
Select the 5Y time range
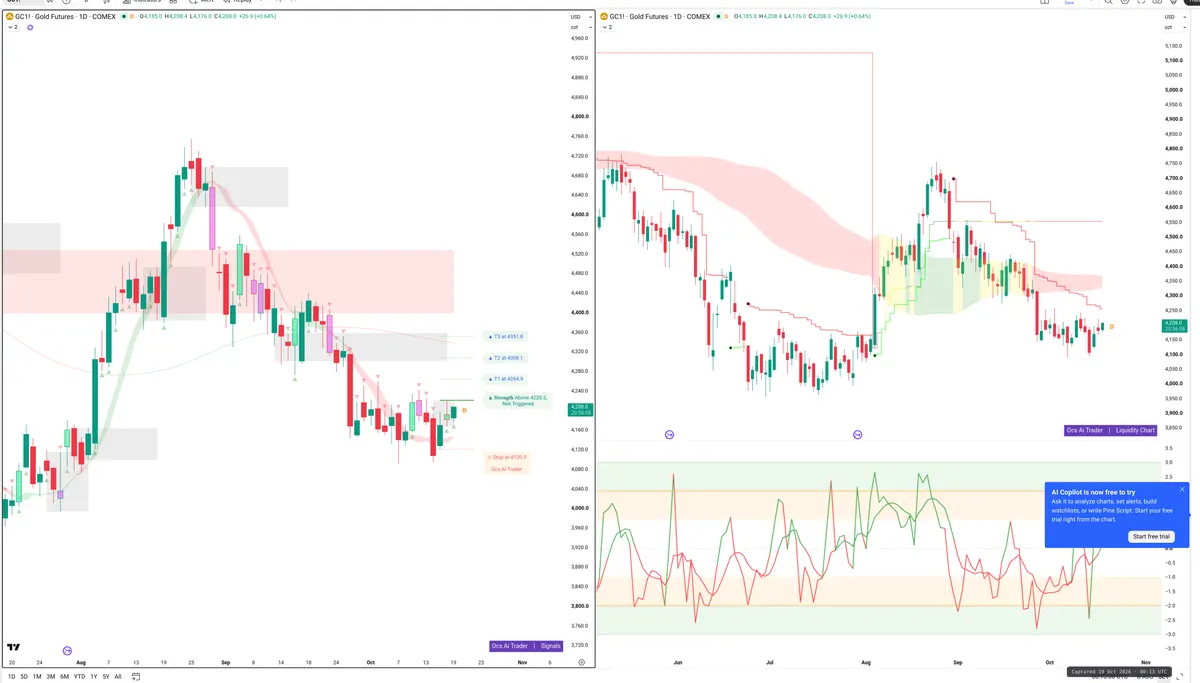[x=106, y=676]
